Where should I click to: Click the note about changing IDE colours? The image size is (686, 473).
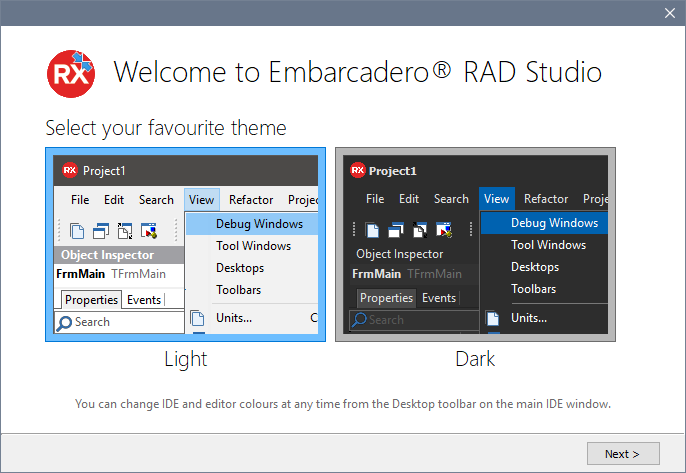[x=343, y=404]
